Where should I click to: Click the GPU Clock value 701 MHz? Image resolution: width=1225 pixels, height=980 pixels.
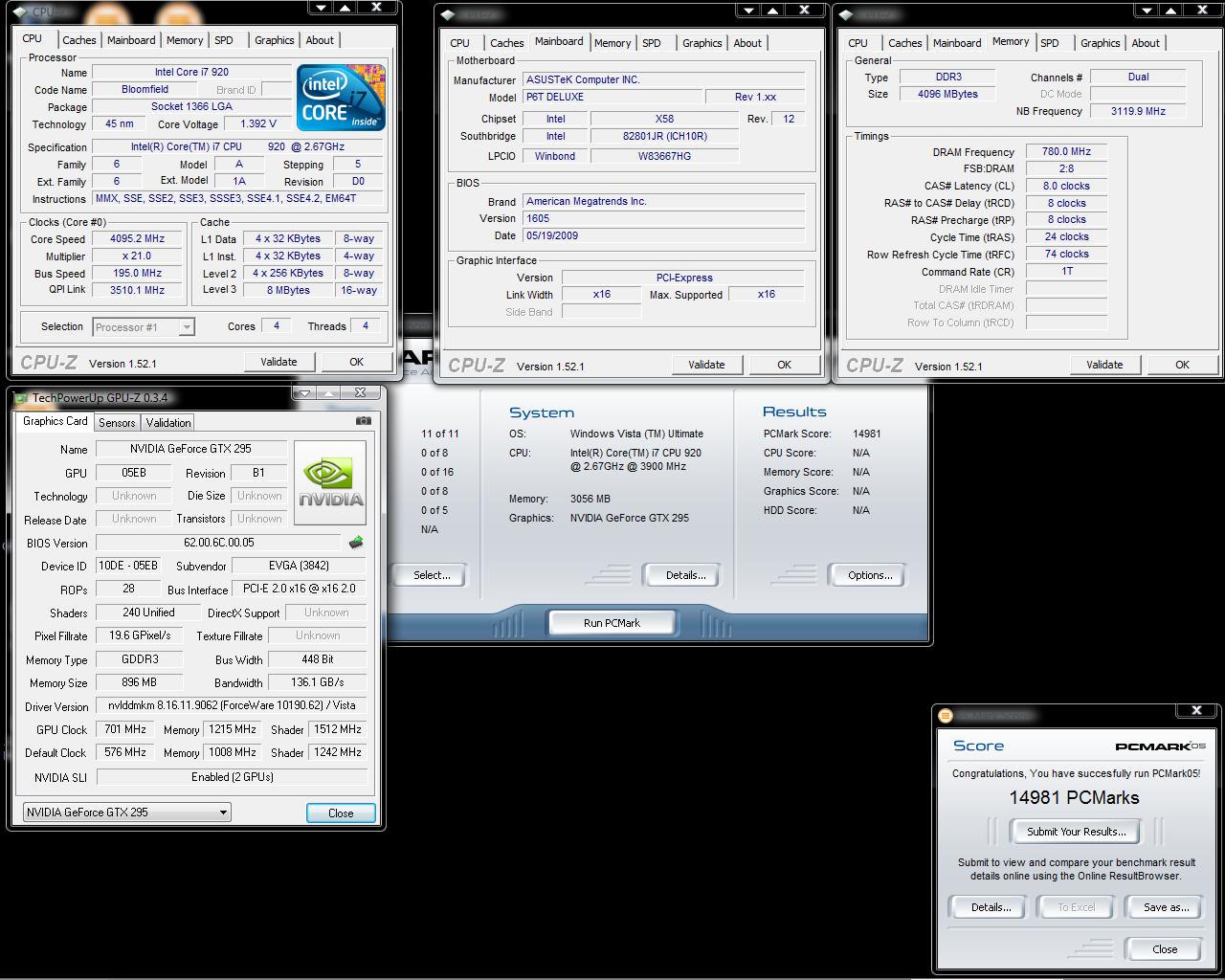pyautogui.click(x=125, y=729)
